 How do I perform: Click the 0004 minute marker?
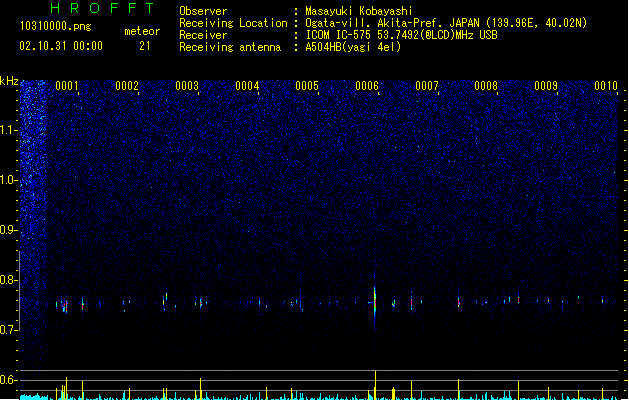pyautogui.click(x=247, y=86)
